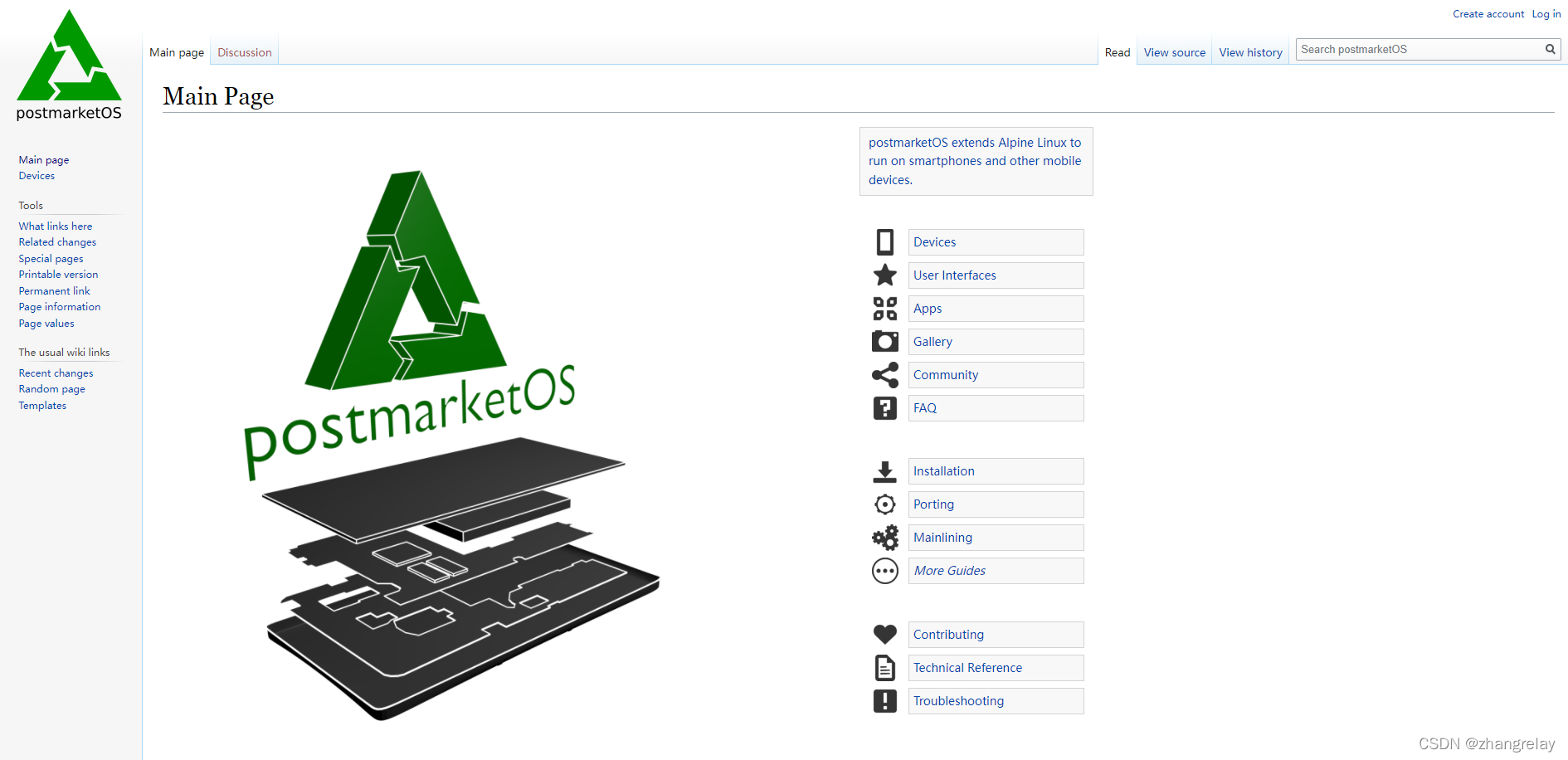Click the search magnifier icon
The width and height of the screenshot is (1568, 760).
pos(1550,49)
